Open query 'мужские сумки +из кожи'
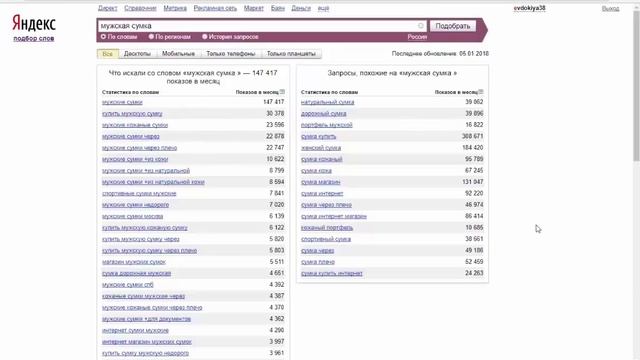 pyautogui.click(x=135, y=159)
